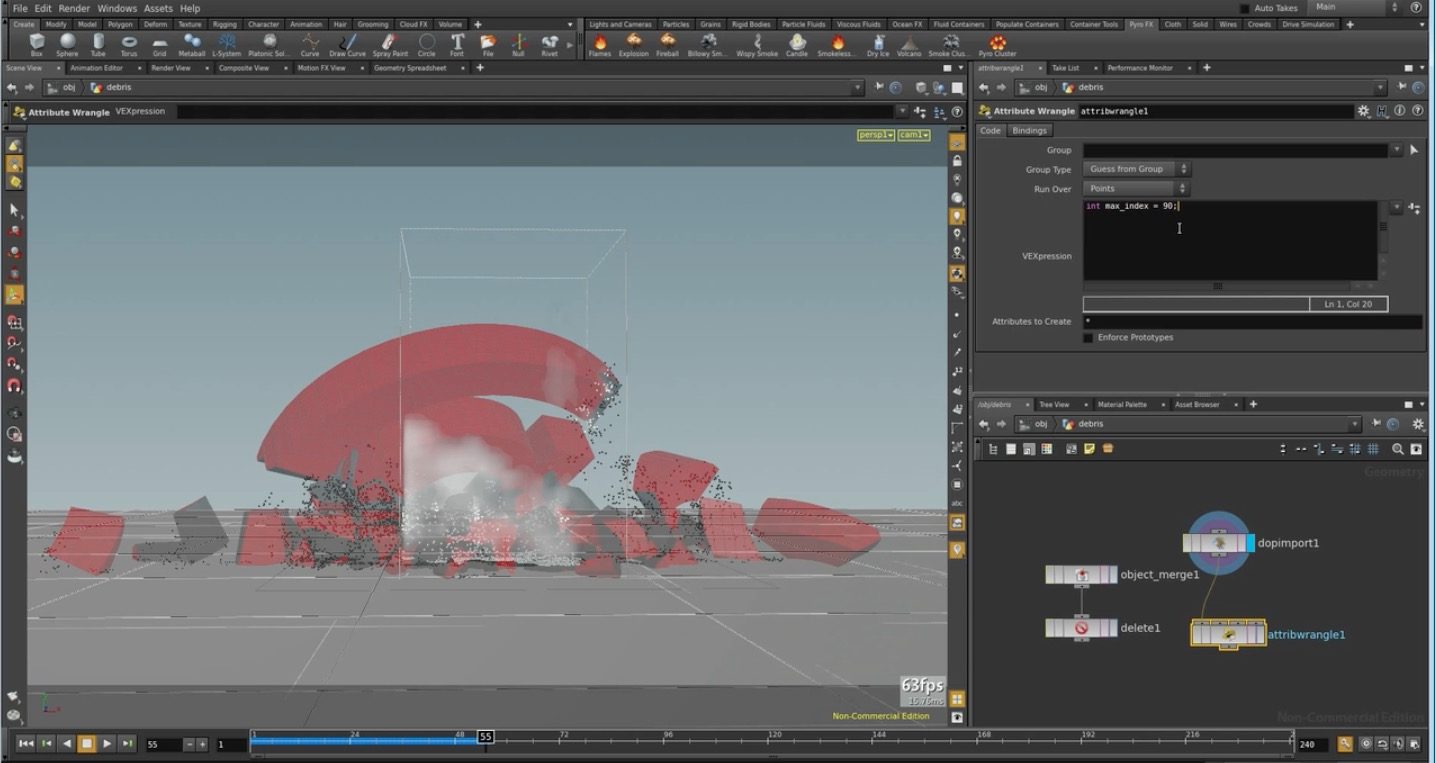Open the Group Type dropdown

(1136, 170)
